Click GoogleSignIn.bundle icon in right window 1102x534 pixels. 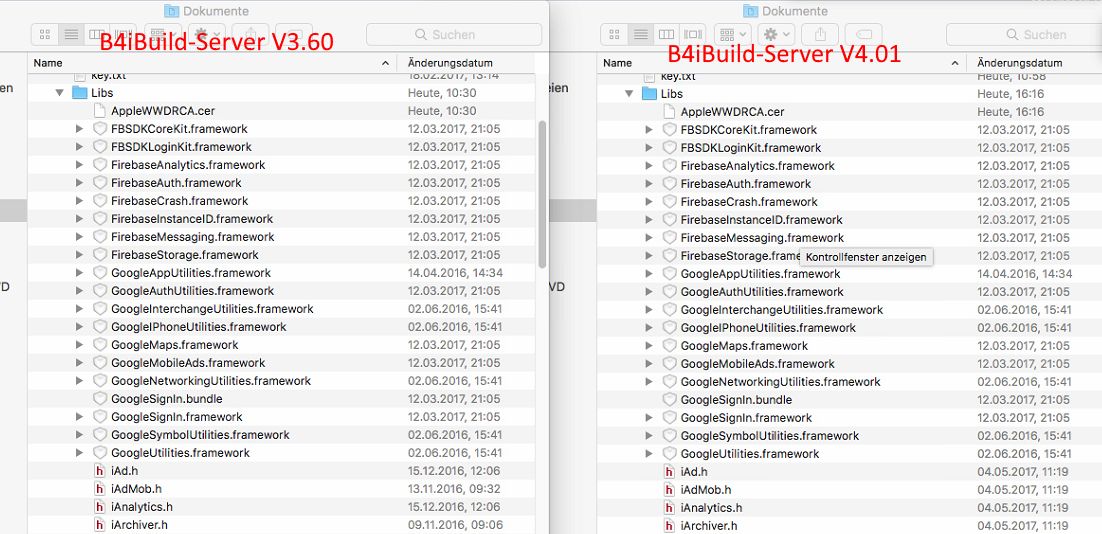coord(669,399)
